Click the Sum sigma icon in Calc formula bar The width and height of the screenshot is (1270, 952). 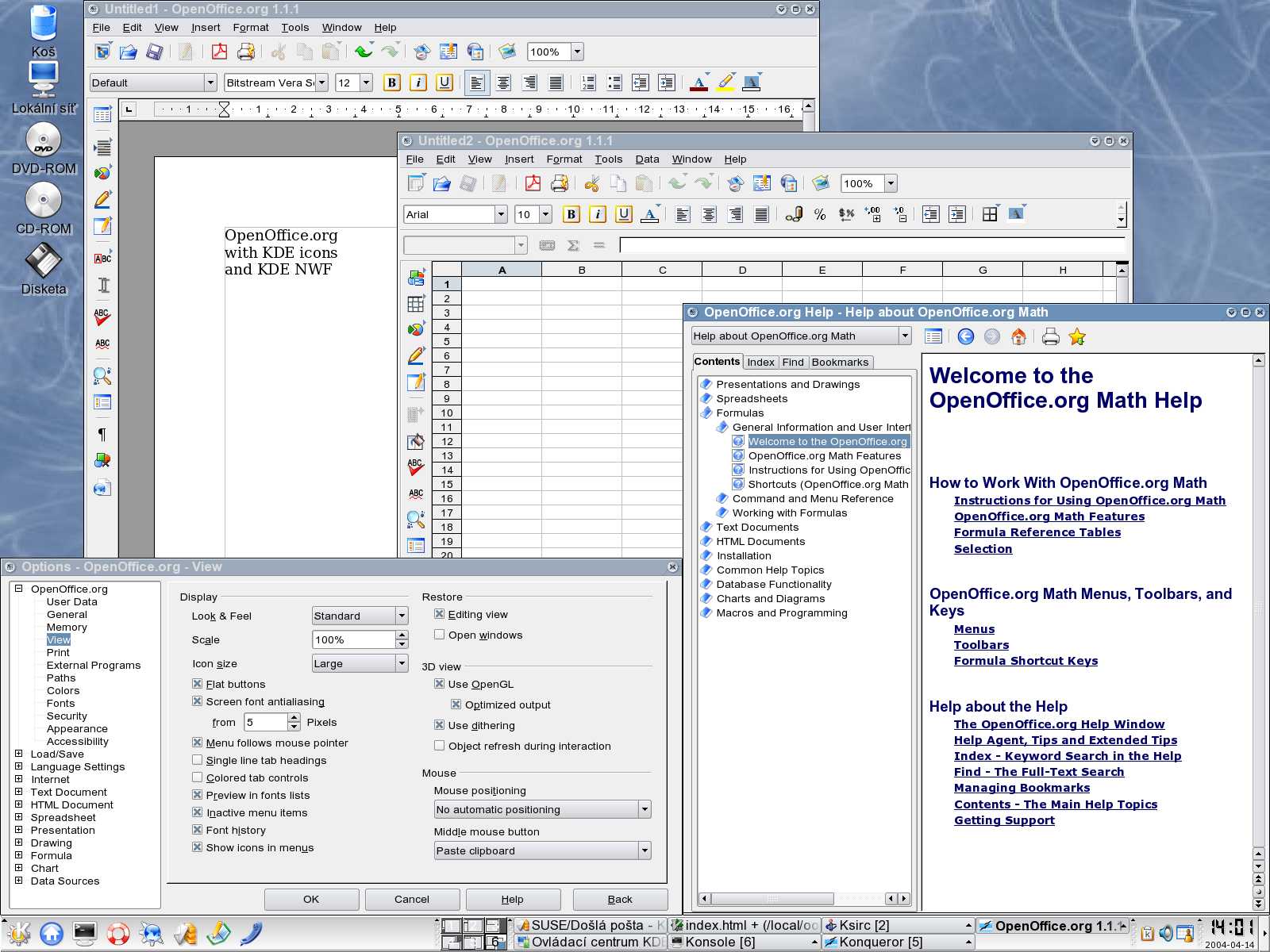(573, 245)
